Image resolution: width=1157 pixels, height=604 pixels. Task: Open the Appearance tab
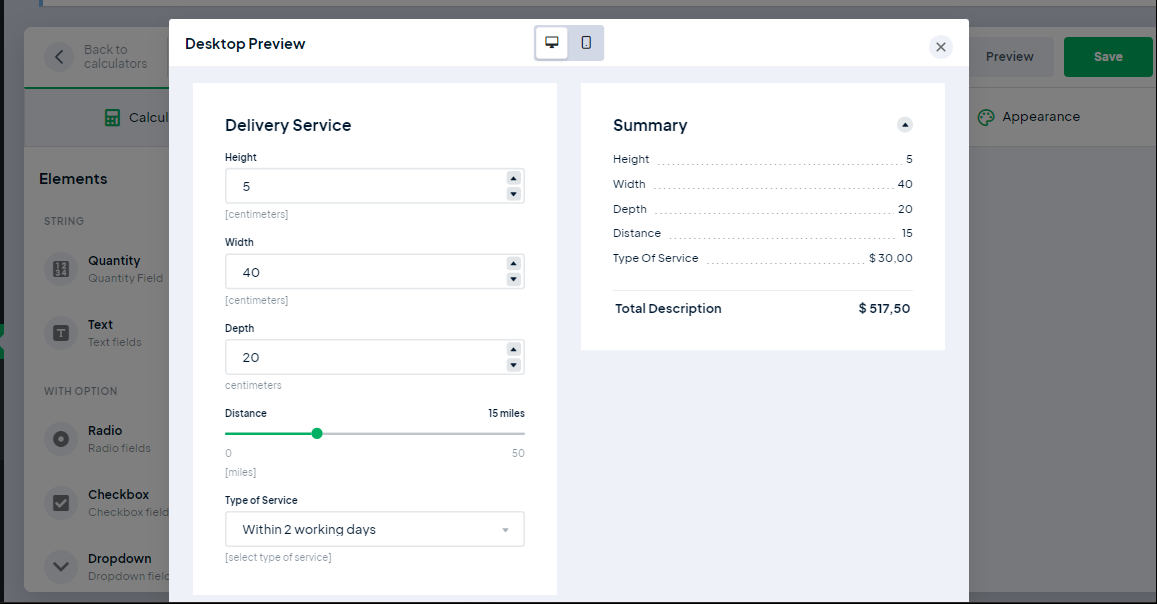tap(1029, 117)
